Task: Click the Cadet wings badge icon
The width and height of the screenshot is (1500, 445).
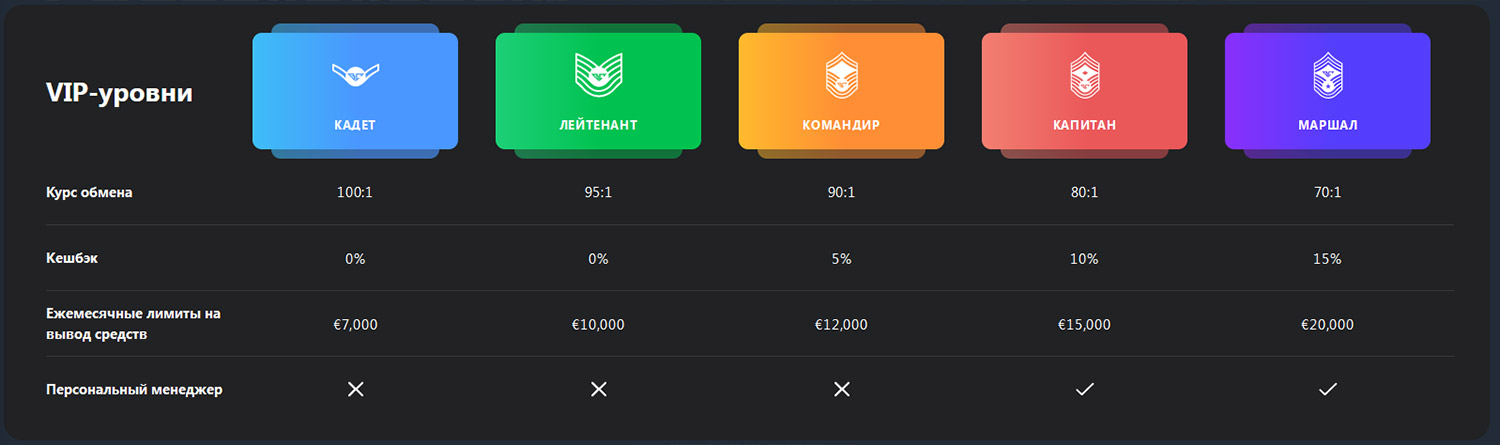Action: tap(355, 72)
